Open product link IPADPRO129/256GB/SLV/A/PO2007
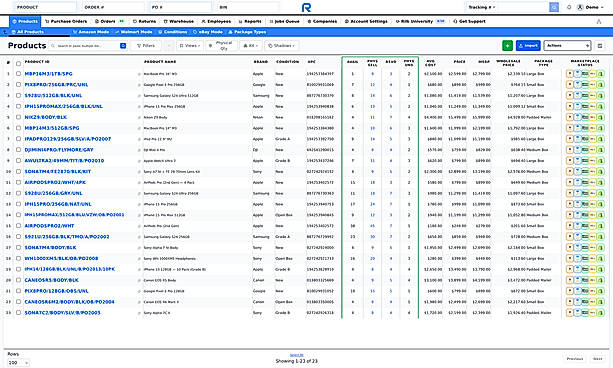 pyautogui.click(x=68, y=139)
